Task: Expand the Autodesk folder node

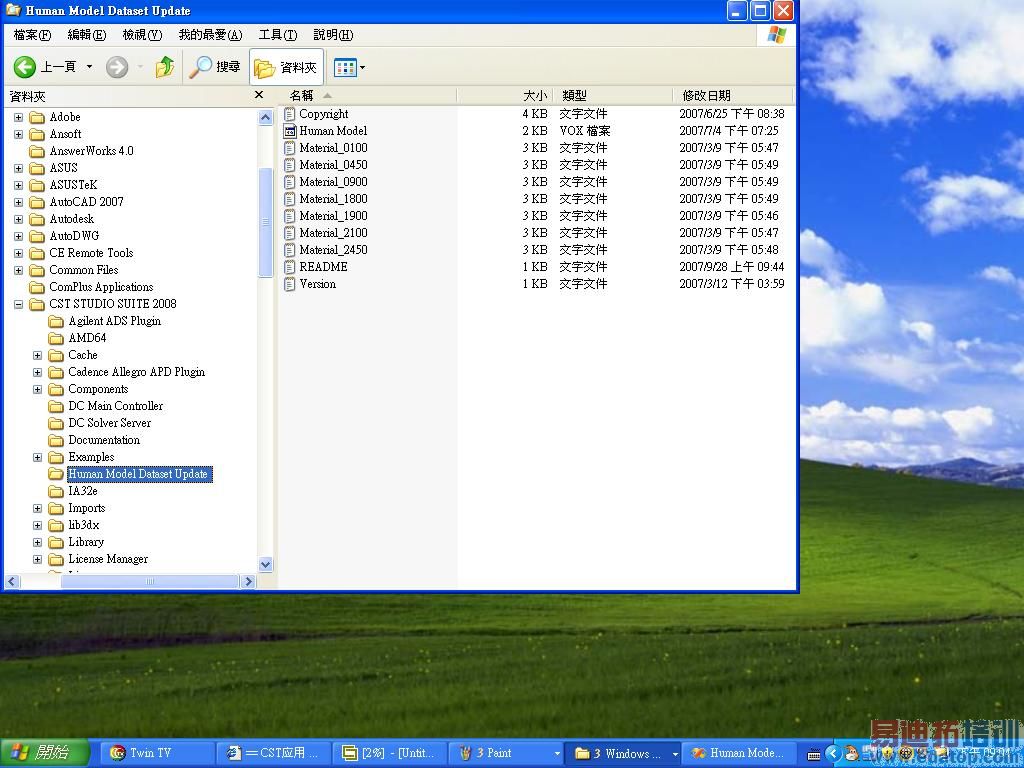Action: tap(18, 219)
